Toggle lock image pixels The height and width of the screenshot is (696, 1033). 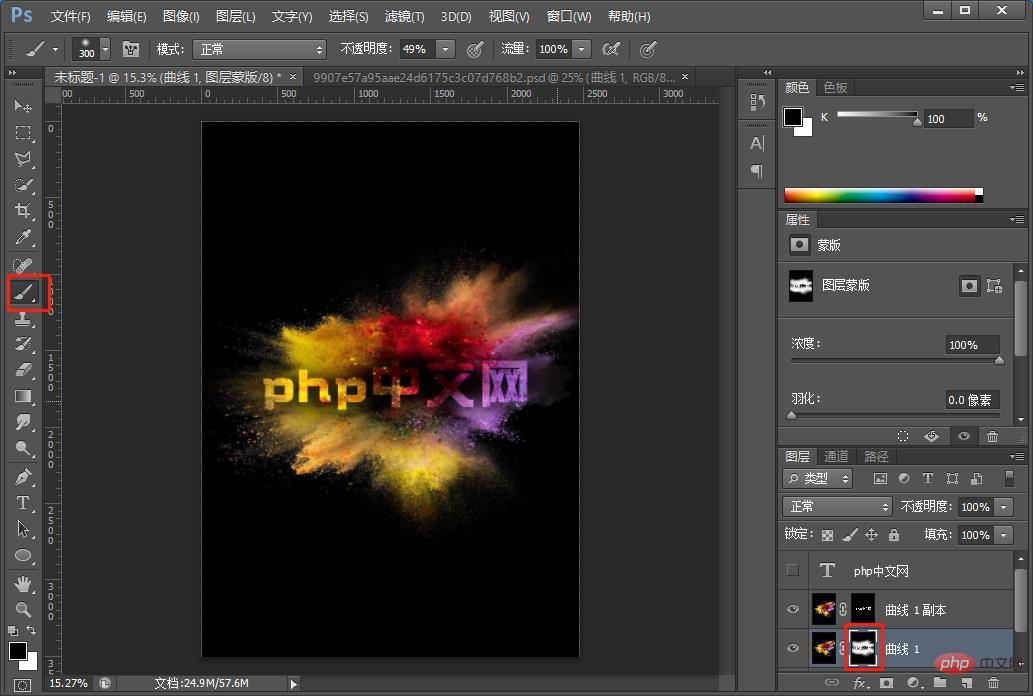850,535
